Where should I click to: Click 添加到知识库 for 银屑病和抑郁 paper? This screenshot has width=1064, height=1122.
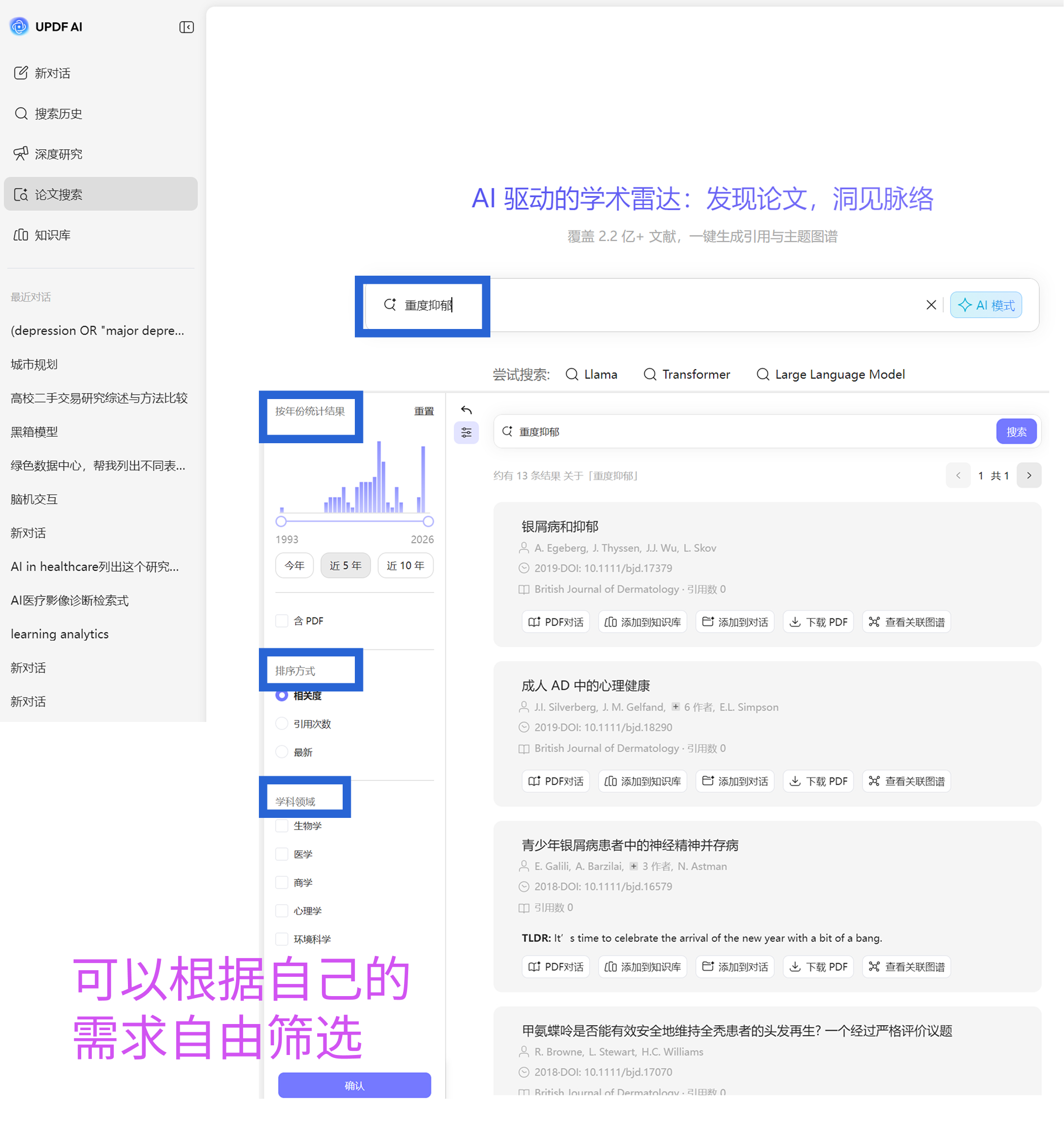(x=643, y=622)
